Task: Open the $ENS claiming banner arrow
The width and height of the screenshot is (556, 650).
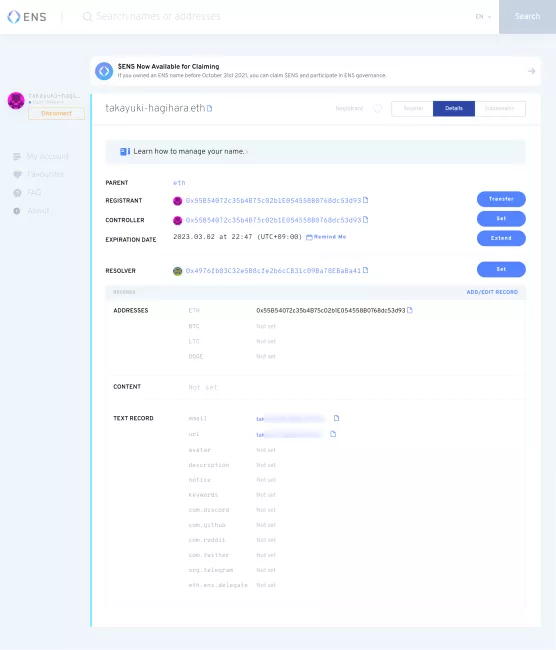Action: click(531, 71)
